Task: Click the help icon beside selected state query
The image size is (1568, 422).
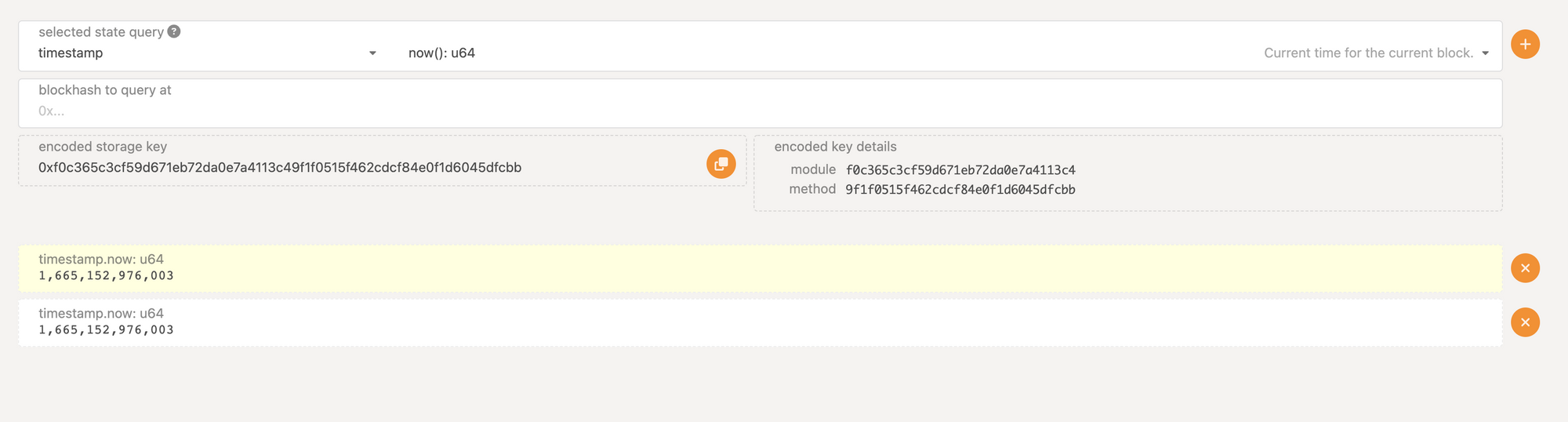Action: [x=174, y=31]
